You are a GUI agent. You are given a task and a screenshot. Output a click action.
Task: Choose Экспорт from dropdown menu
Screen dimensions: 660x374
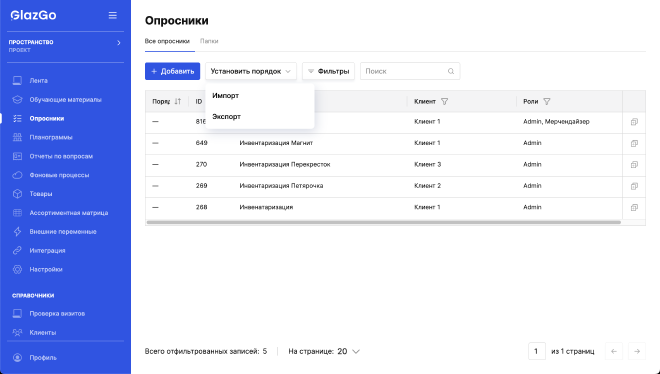coord(260,117)
